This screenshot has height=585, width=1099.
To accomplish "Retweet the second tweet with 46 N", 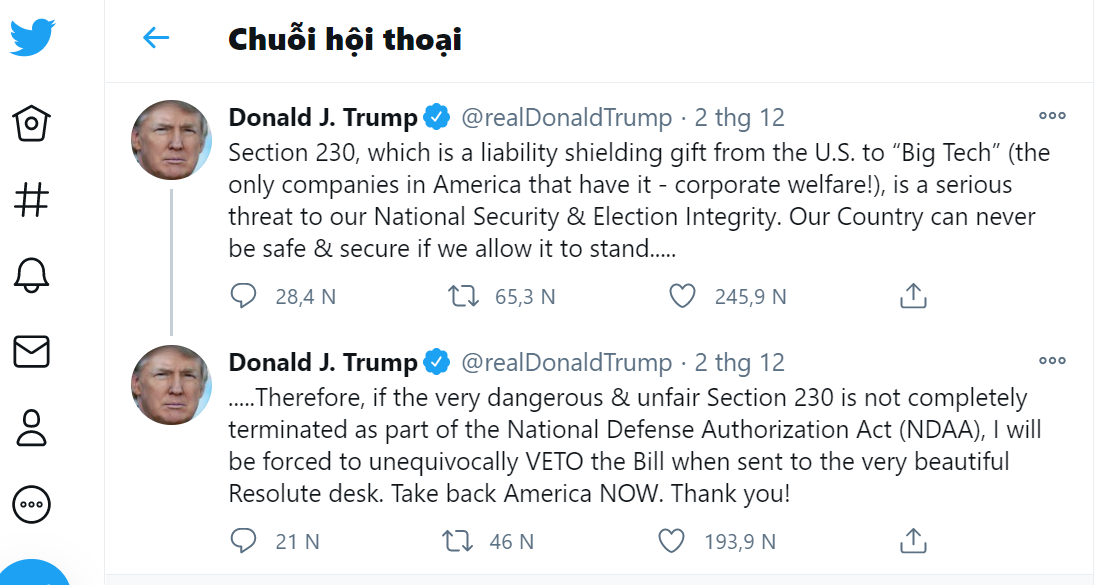I will (x=457, y=541).
